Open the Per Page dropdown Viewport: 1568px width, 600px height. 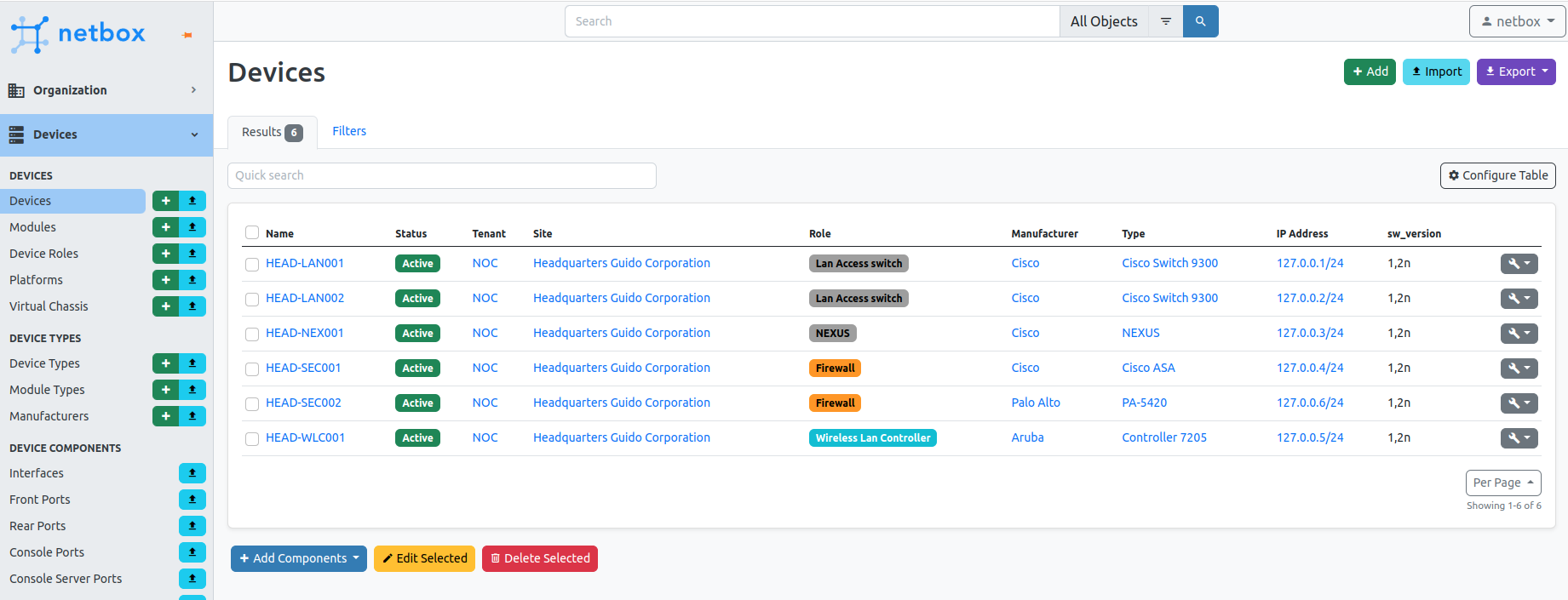tap(1503, 483)
